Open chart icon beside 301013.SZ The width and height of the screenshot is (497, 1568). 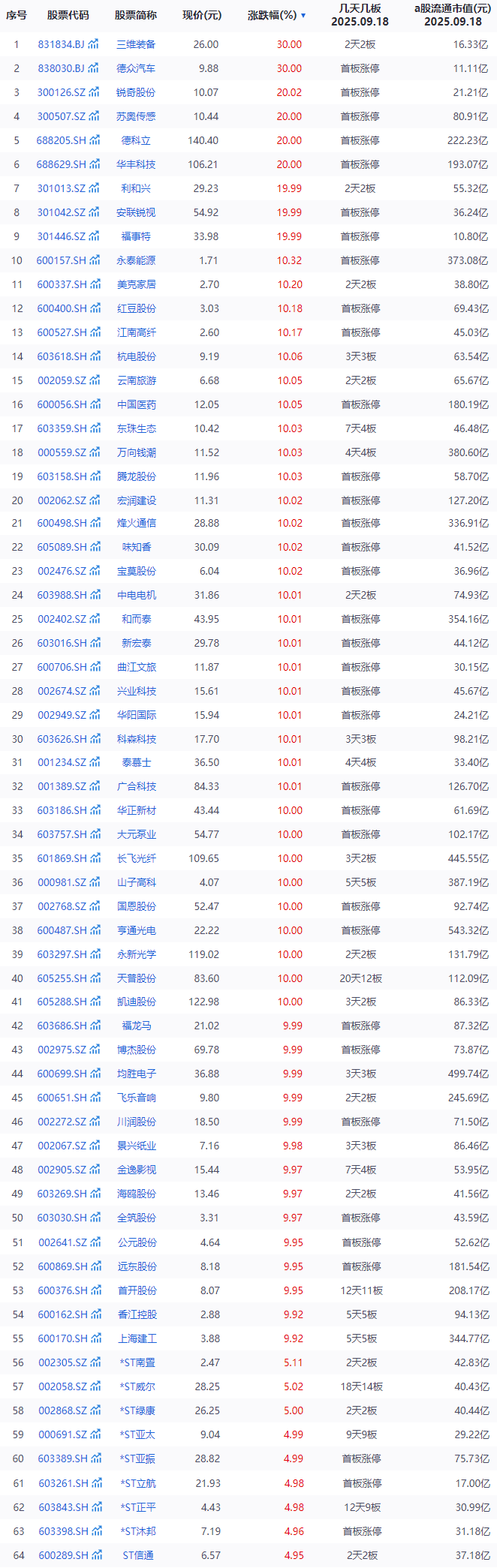tap(94, 188)
